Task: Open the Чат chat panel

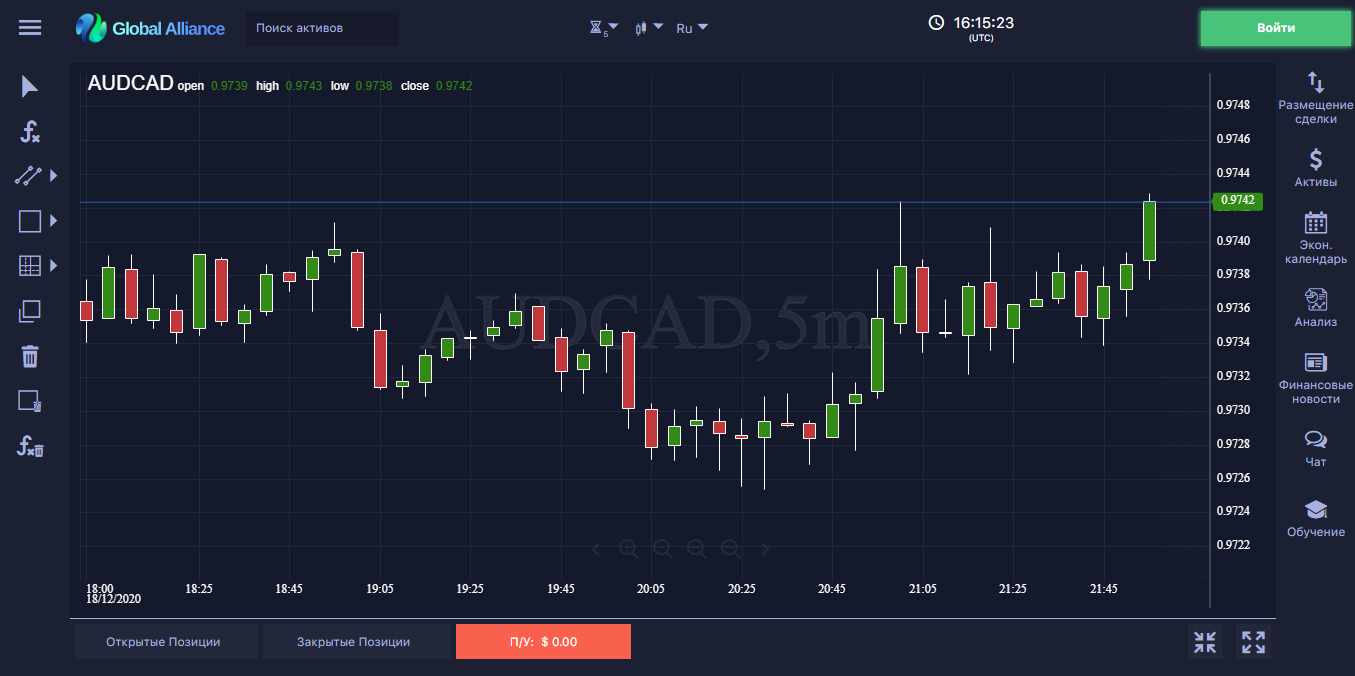Action: [1315, 448]
